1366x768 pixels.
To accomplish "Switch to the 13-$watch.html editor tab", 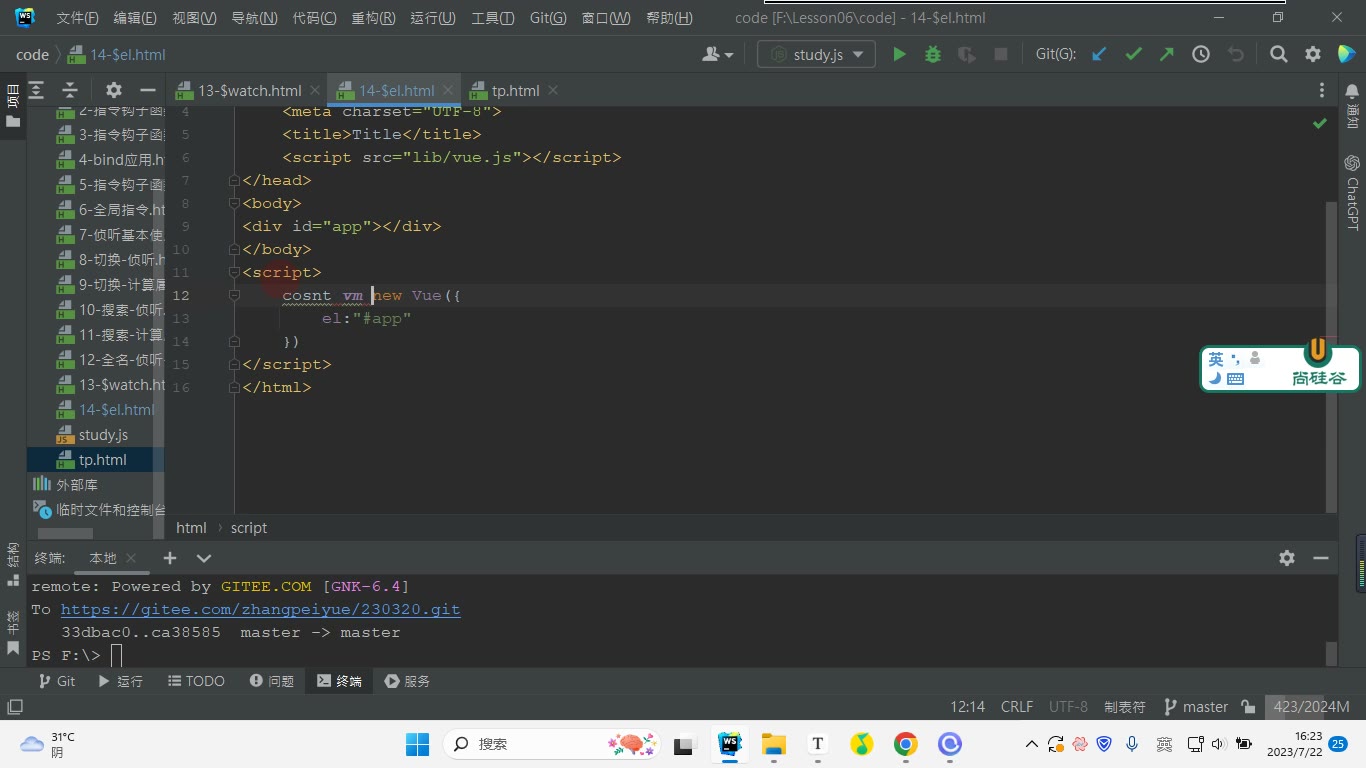I will pyautogui.click(x=249, y=90).
